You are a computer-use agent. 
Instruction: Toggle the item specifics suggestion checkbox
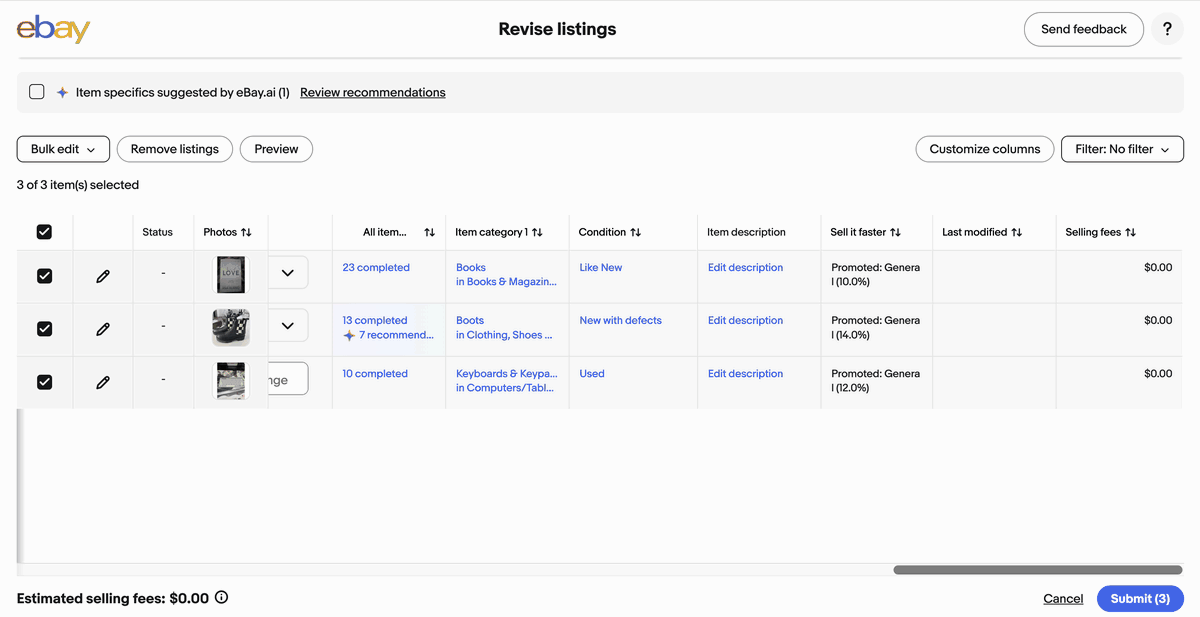(37, 92)
